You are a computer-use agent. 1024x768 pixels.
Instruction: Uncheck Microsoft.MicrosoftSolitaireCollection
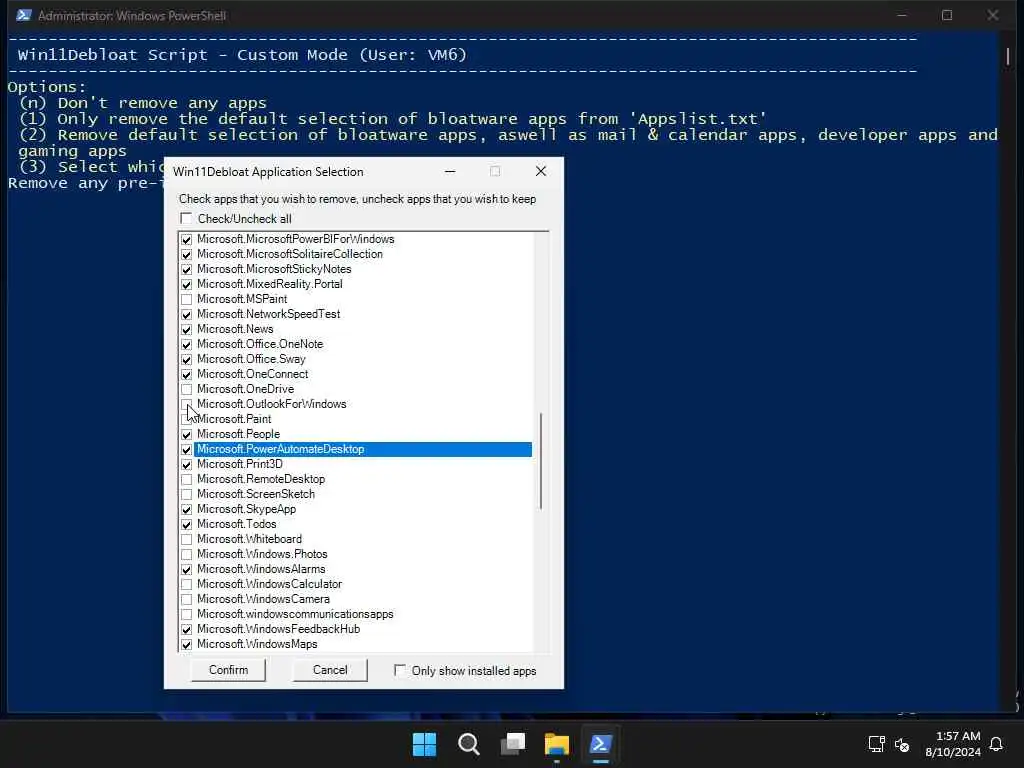click(186, 255)
